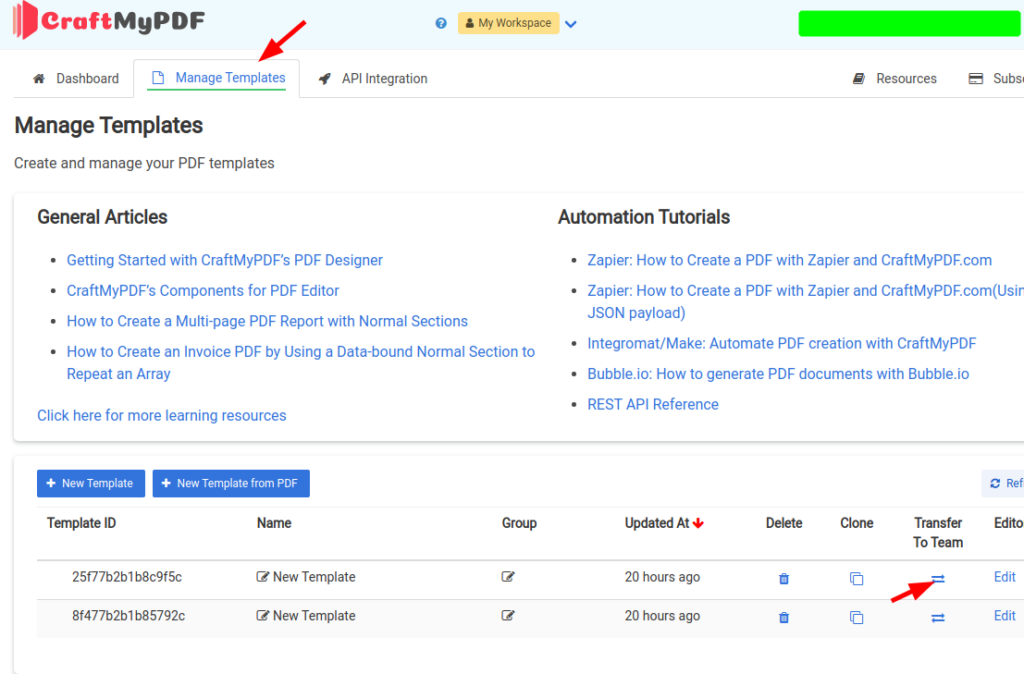This screenshot has width=1024, height=674.
Task: Open Zapier JSON payload tutorial link
Action: click(x=805, y=302)
